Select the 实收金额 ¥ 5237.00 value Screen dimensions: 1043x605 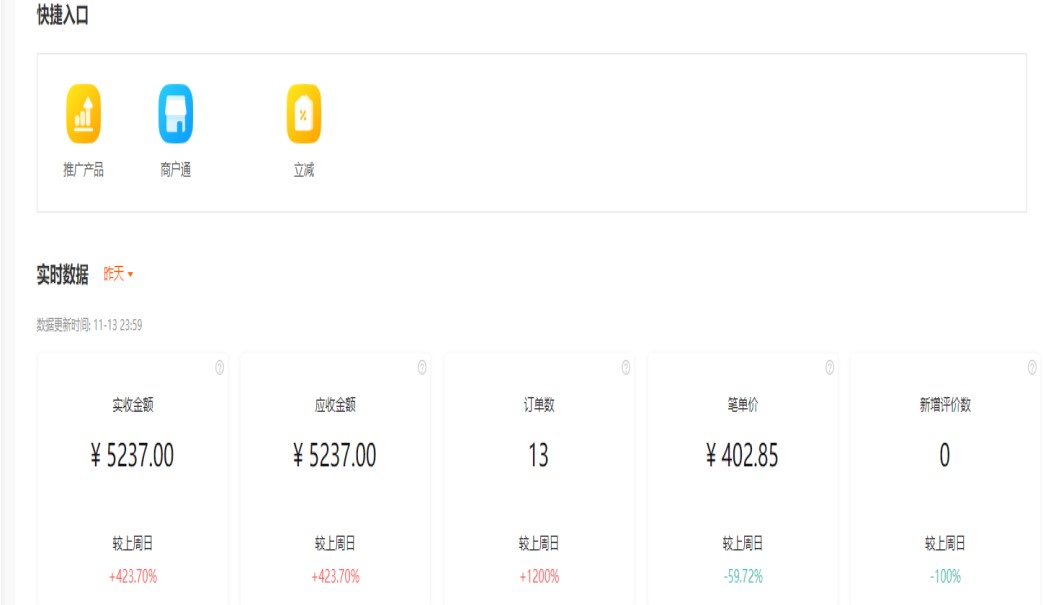click(132, 456)
